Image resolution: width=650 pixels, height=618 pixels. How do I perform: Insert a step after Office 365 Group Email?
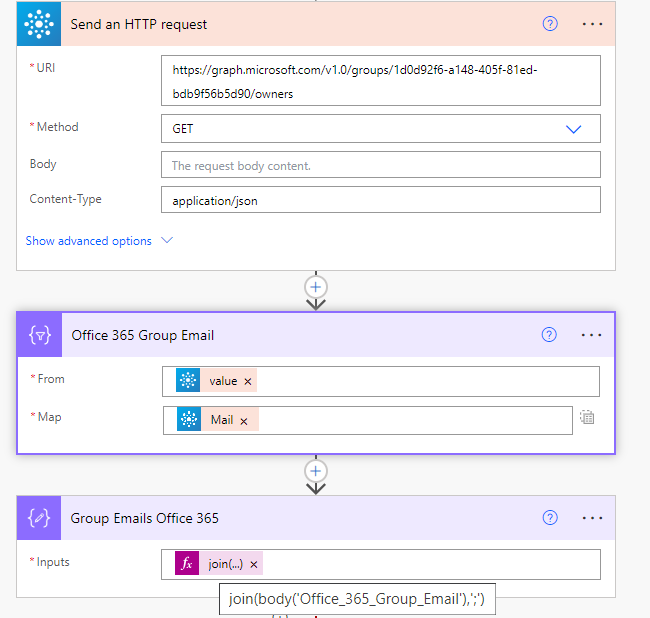(x=315, y=471)
